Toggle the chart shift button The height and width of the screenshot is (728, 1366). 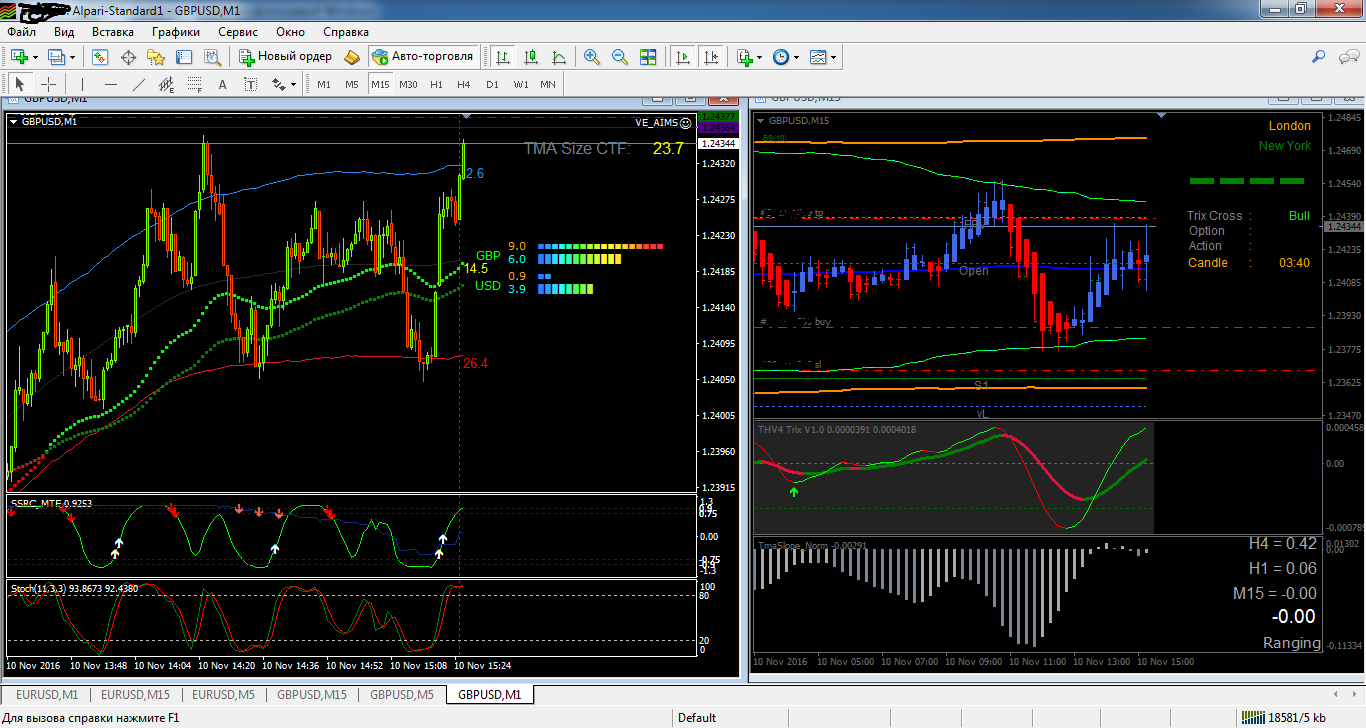(x=711, y=57)
